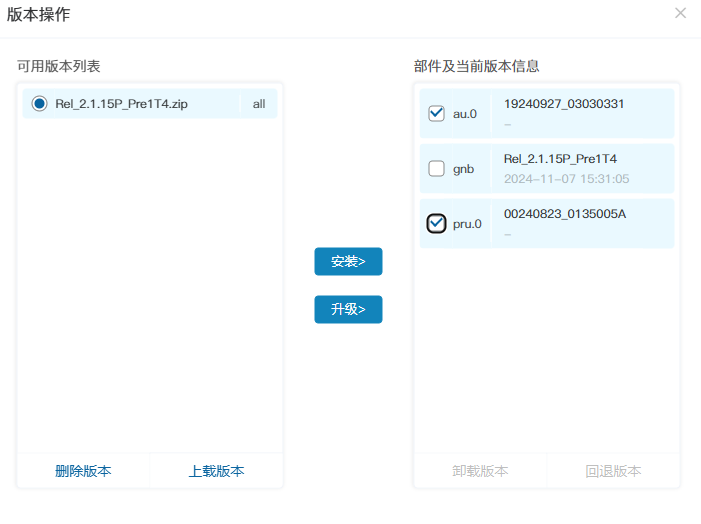The width and height of the screenshot is (701, 524).
Task: Click the 安装> install button
Action: [x=348, y=262]
